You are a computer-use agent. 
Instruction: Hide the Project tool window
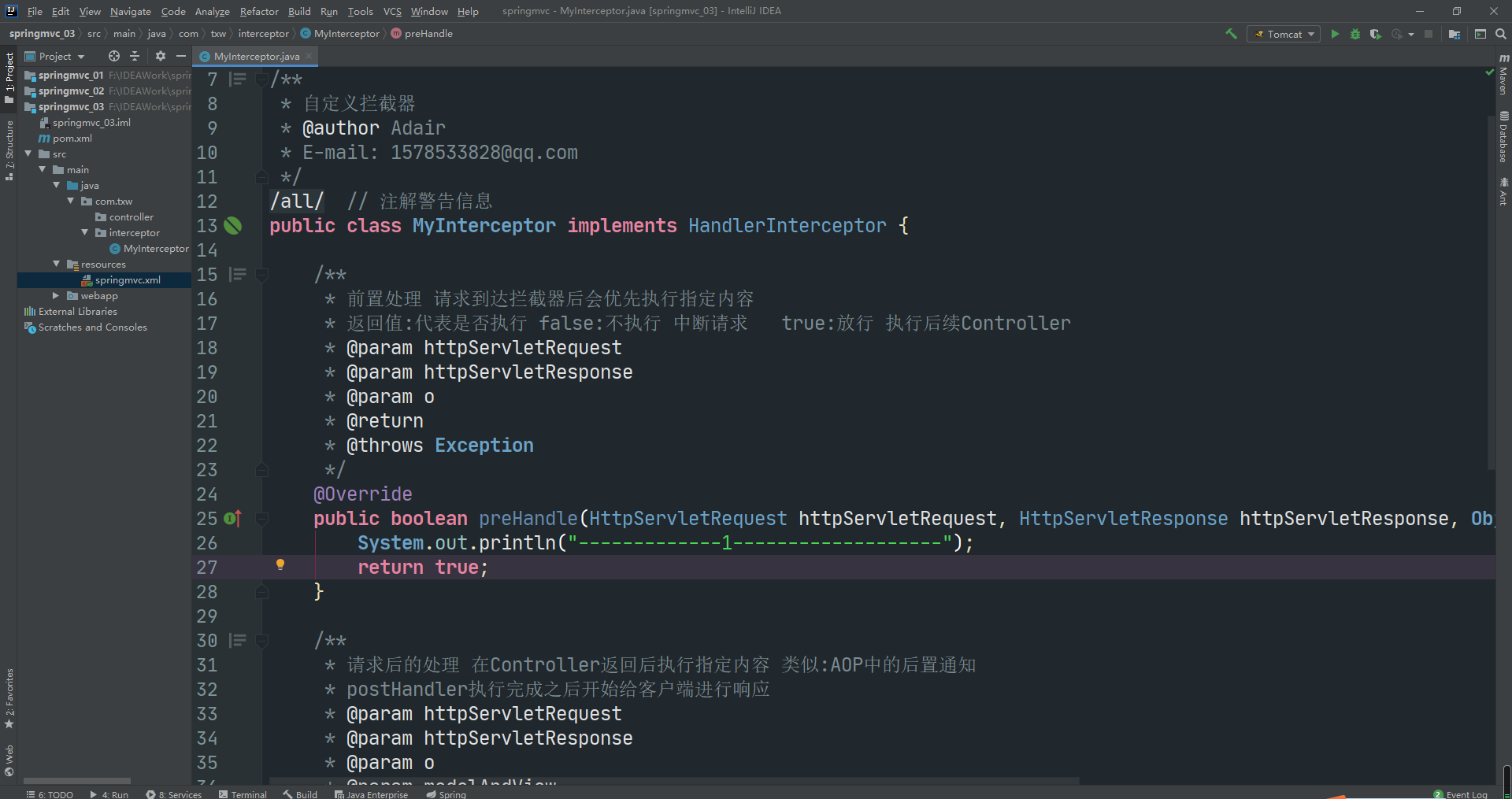point(181,56)
